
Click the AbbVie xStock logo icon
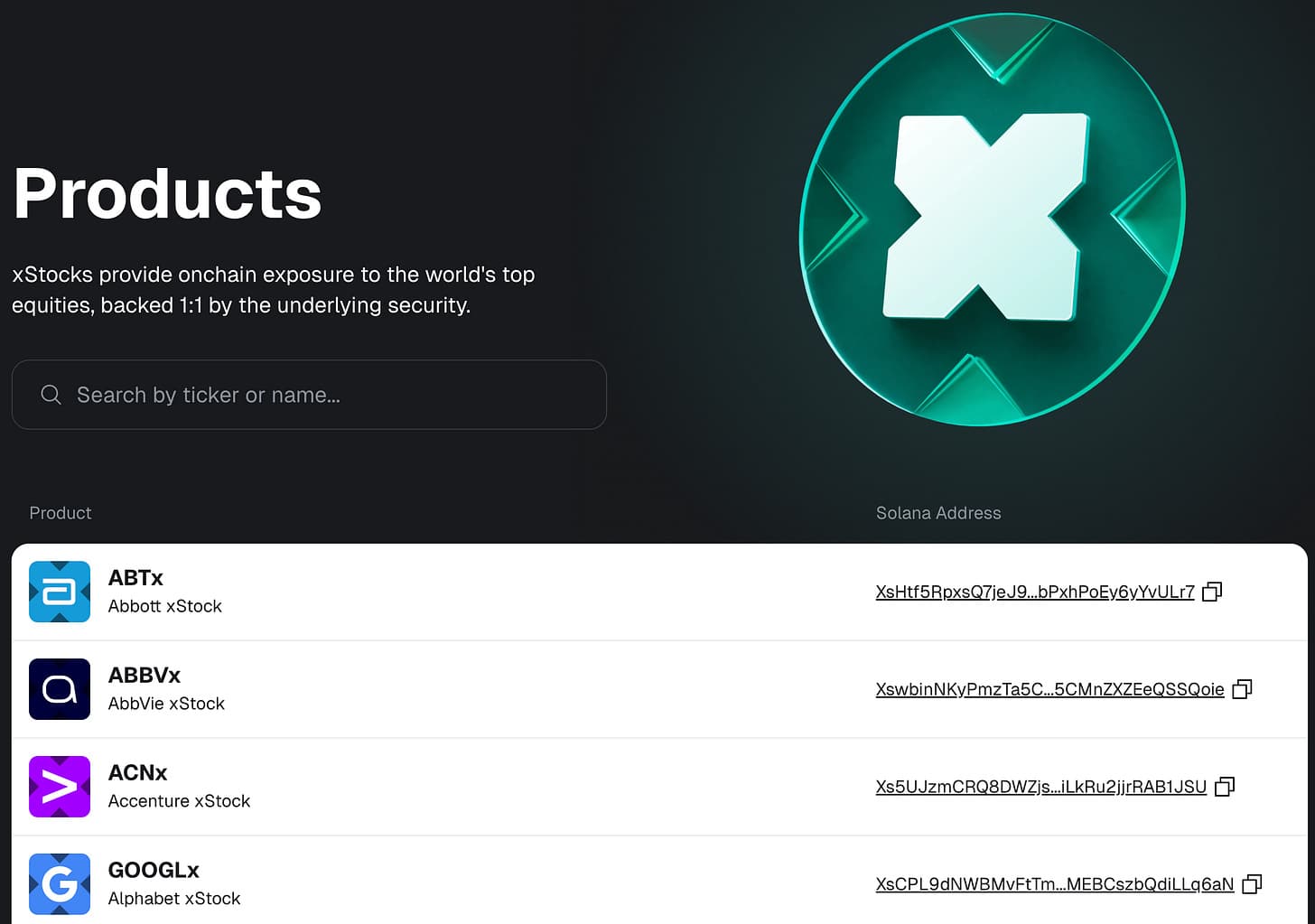coord(60,689)
